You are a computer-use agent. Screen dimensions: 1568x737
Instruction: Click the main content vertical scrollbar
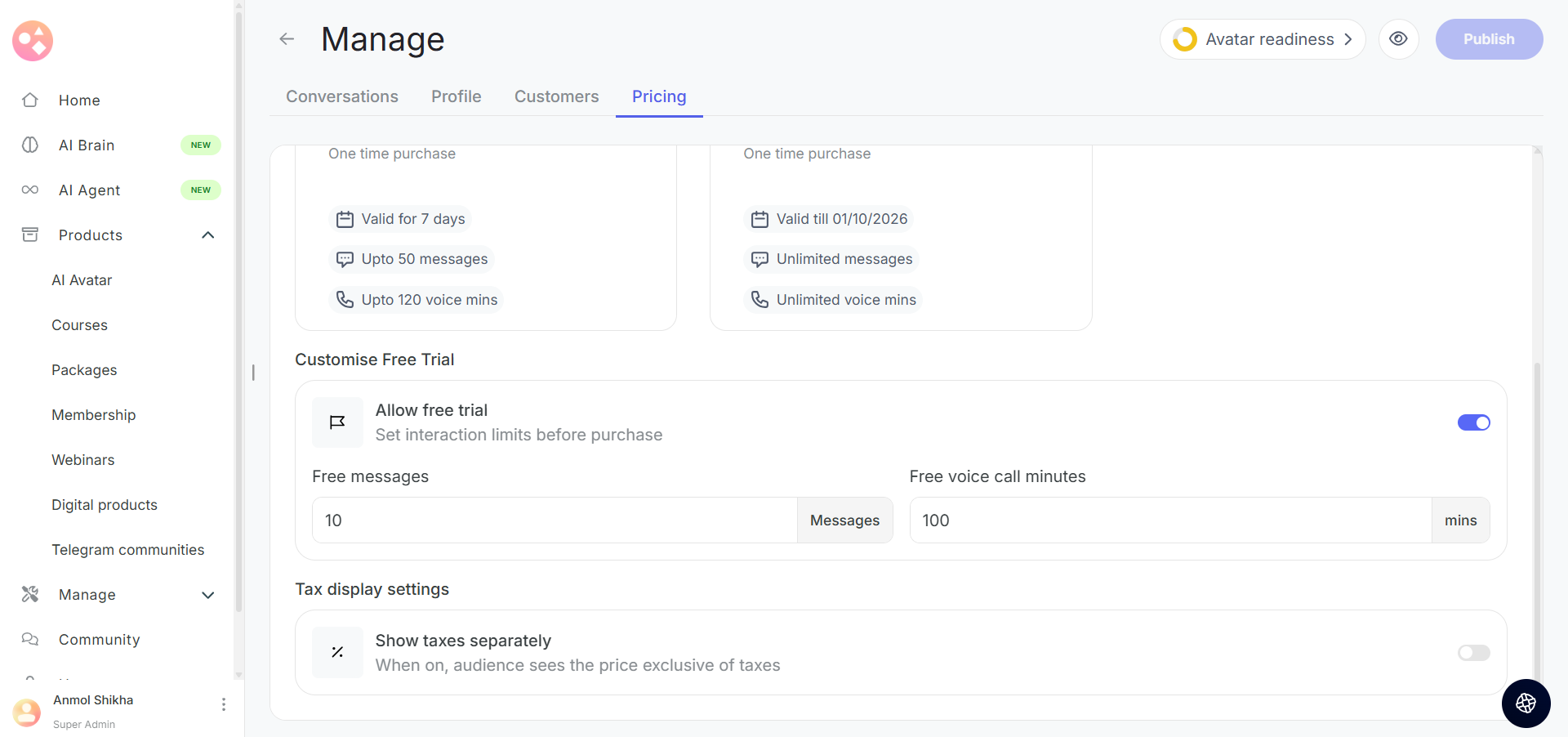point(1537,523)
